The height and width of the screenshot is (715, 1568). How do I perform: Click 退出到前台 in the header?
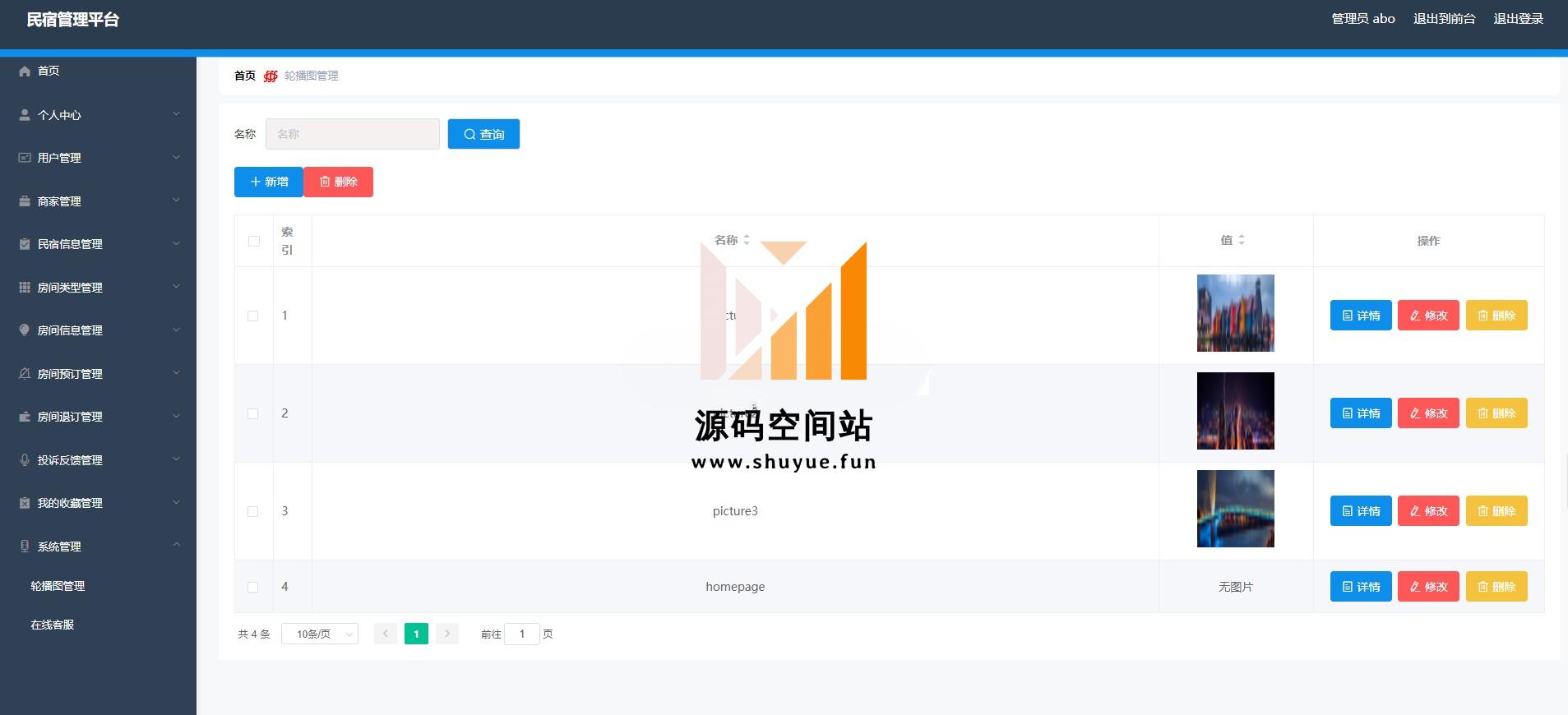(1444, 19)
